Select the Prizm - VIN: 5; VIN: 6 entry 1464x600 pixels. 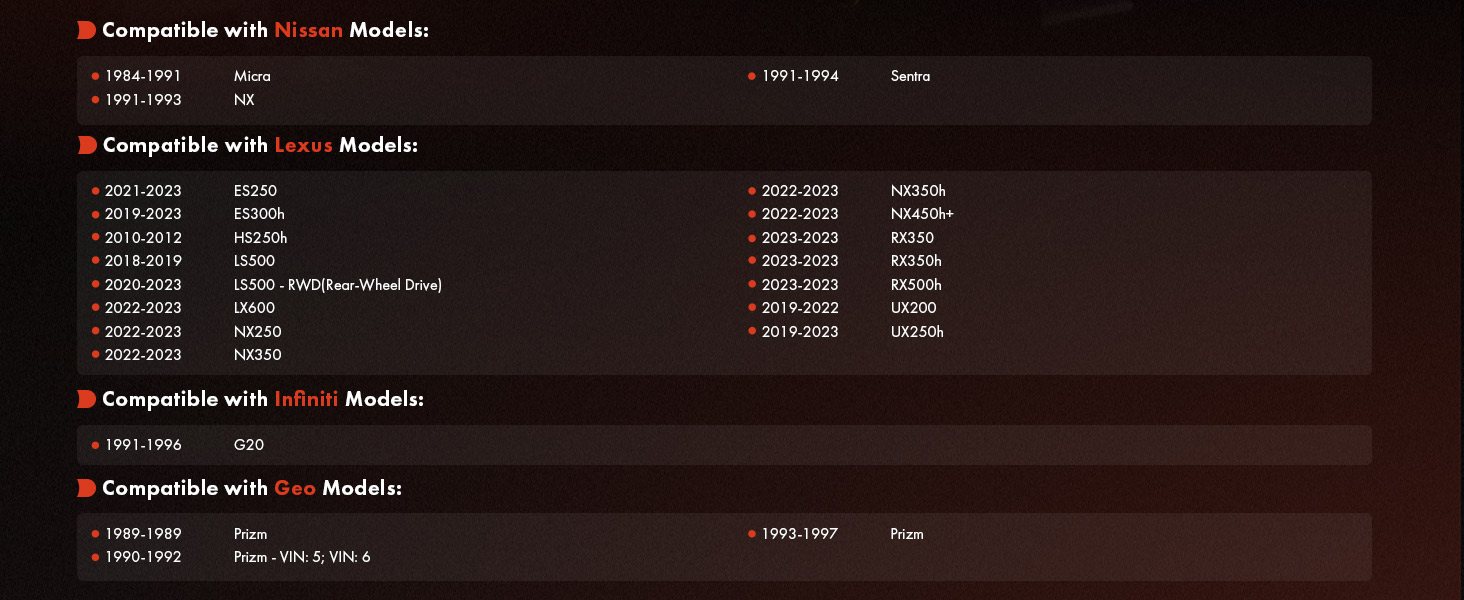point(302,557)
